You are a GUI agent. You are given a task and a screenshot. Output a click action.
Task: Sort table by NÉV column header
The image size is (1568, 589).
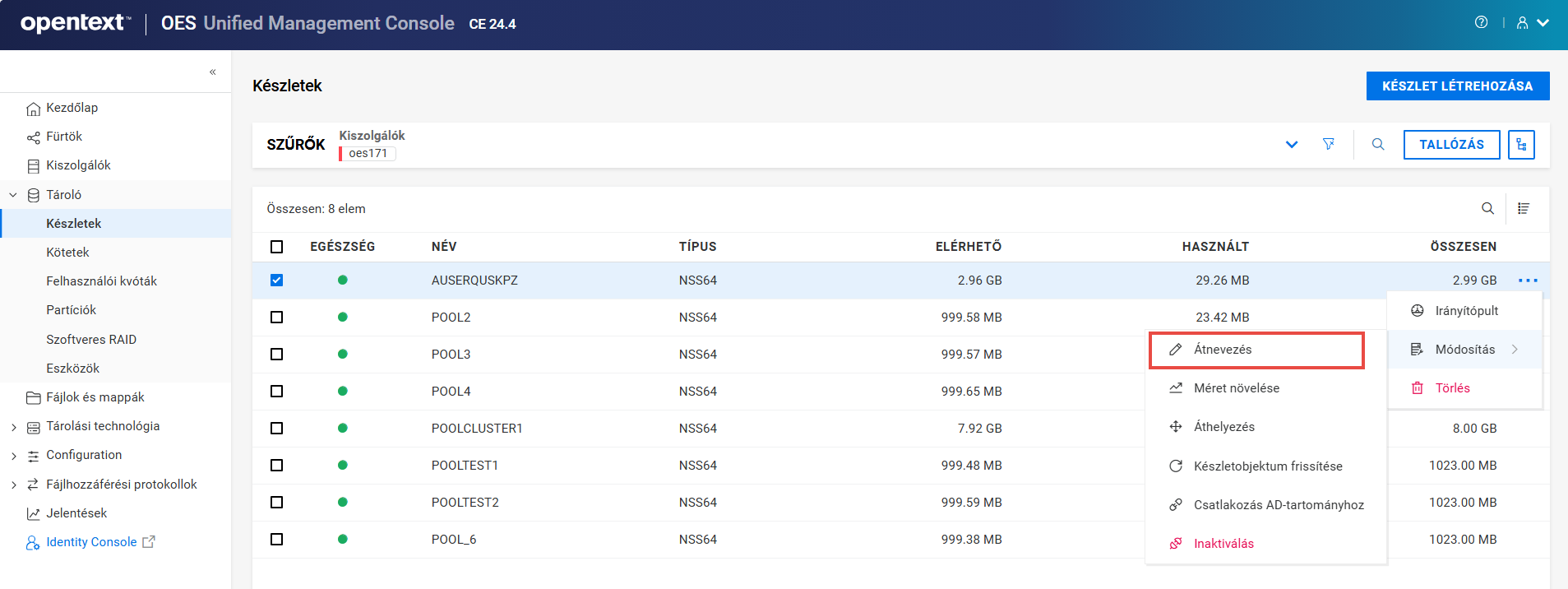(444, 247)
